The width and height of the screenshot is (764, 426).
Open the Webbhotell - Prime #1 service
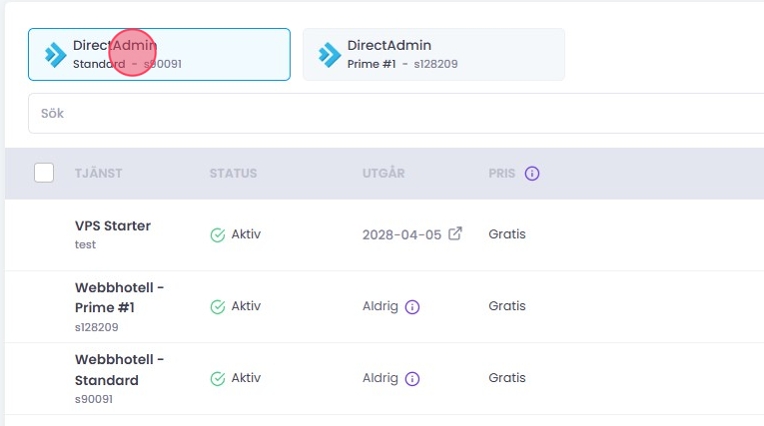(119, 297)
